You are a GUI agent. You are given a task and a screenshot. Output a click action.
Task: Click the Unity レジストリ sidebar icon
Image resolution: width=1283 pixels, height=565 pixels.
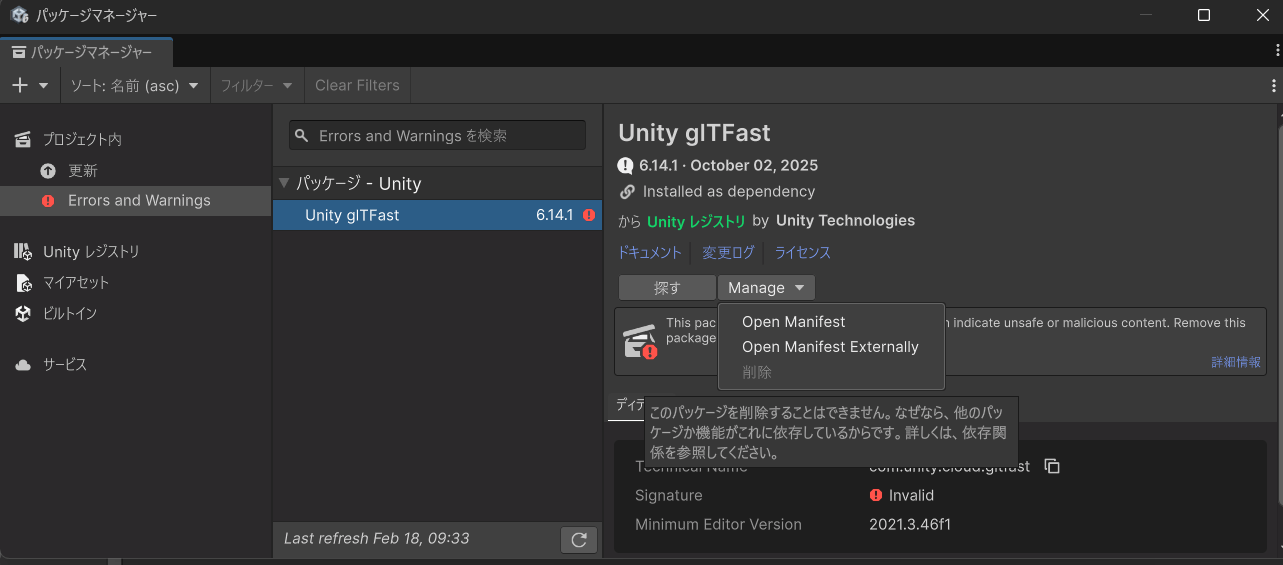pos(23,252)
